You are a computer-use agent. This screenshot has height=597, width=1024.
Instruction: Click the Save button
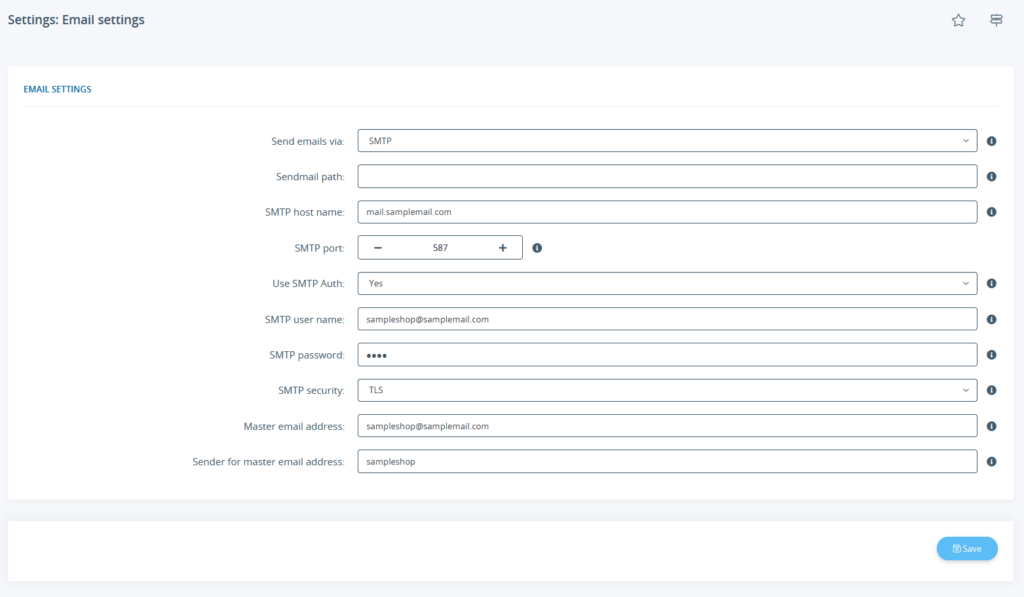coord(966,548)
